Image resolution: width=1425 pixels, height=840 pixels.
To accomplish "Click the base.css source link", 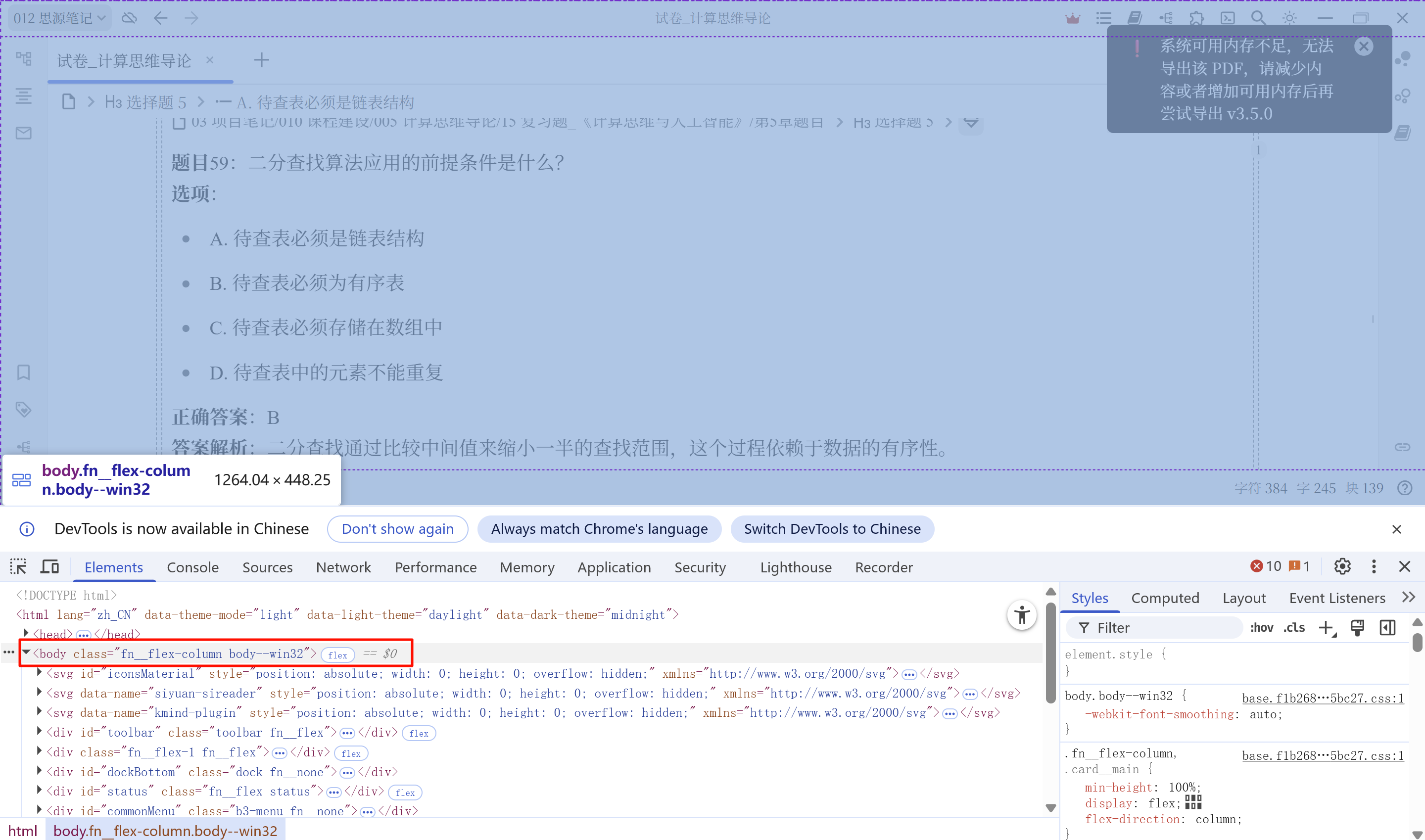I will (1323, 698).
